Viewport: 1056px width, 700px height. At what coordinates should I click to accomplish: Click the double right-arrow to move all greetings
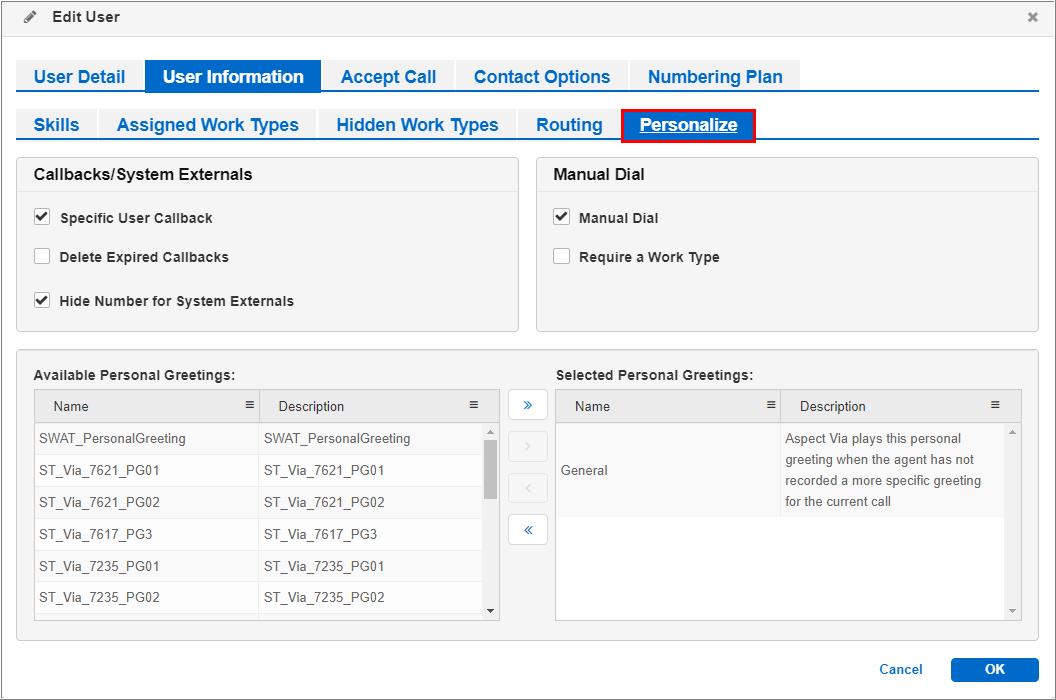[x=527, y=404]
